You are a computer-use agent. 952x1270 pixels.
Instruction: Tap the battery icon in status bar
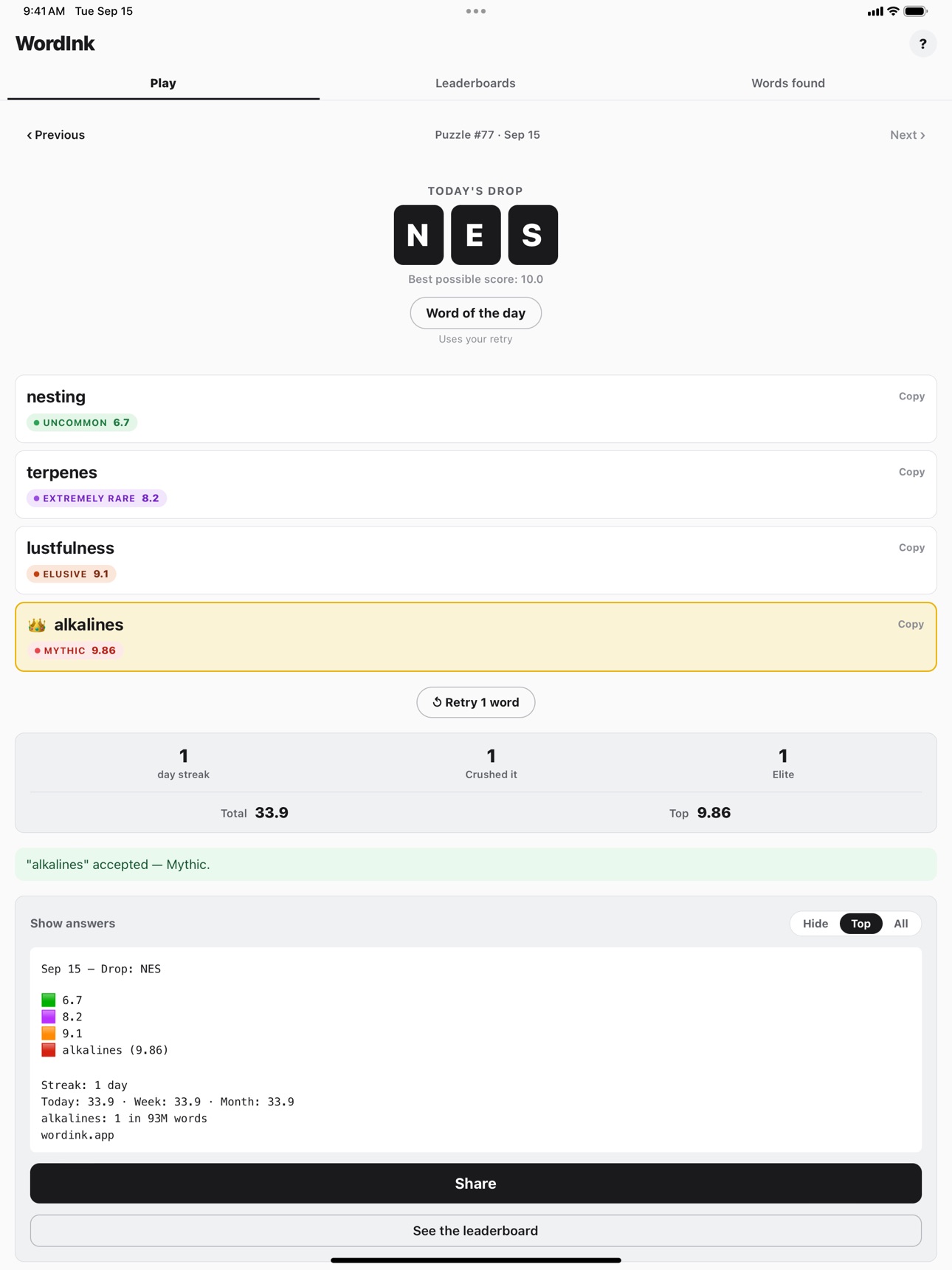pos(916,11)
